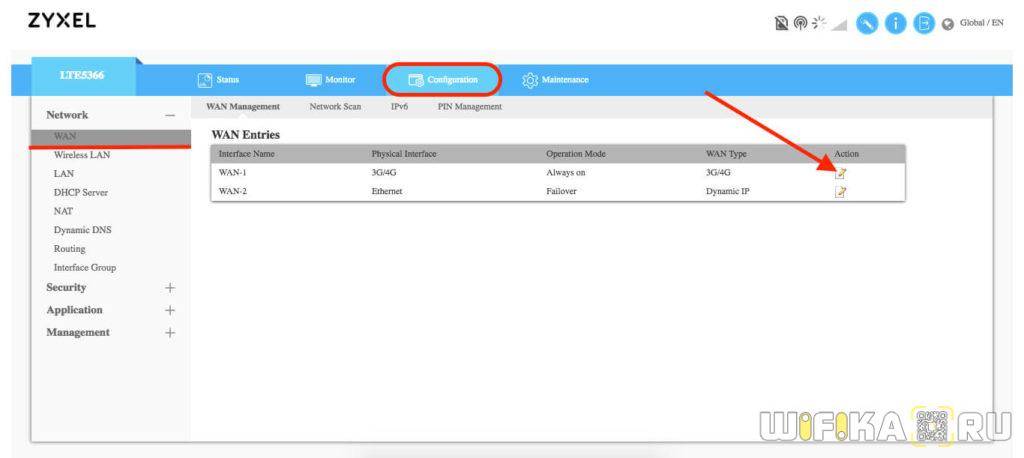Click the ZYXEL logo
This screenshot has height=458, width=1024.
(61, 20)
